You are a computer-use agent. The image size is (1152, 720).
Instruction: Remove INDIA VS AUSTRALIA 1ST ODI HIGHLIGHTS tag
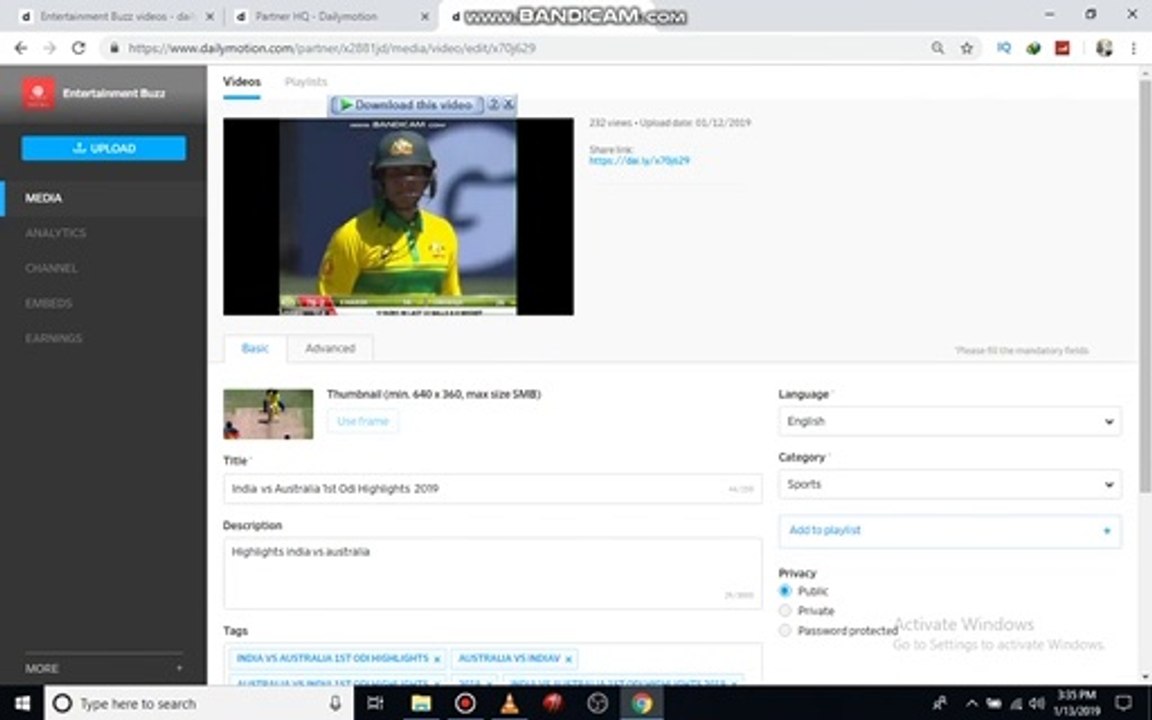point(437,659)
